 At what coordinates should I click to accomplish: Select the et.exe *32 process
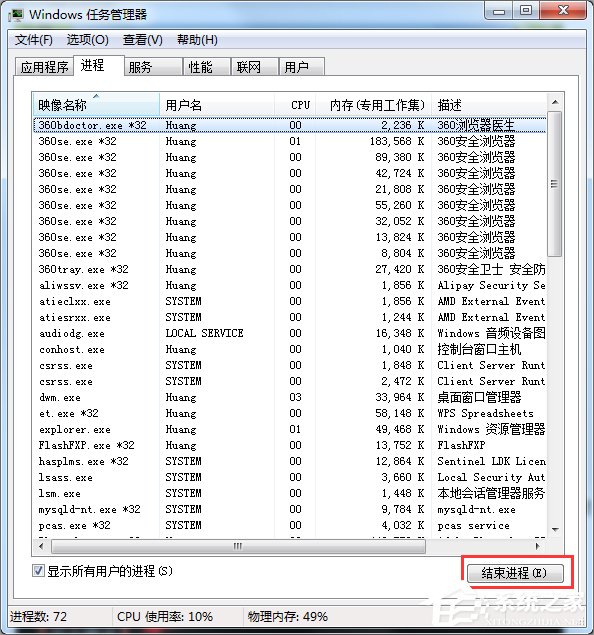point(290,413)
